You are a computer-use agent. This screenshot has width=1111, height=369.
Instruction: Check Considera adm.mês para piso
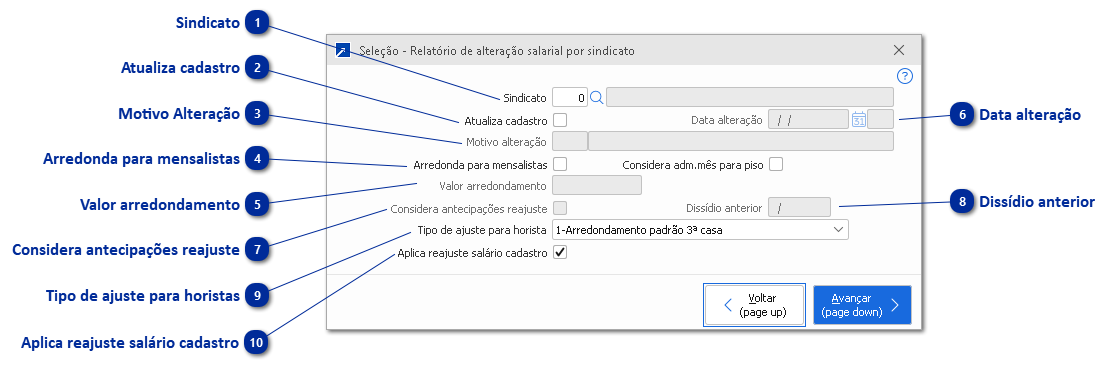pos(776,164)
